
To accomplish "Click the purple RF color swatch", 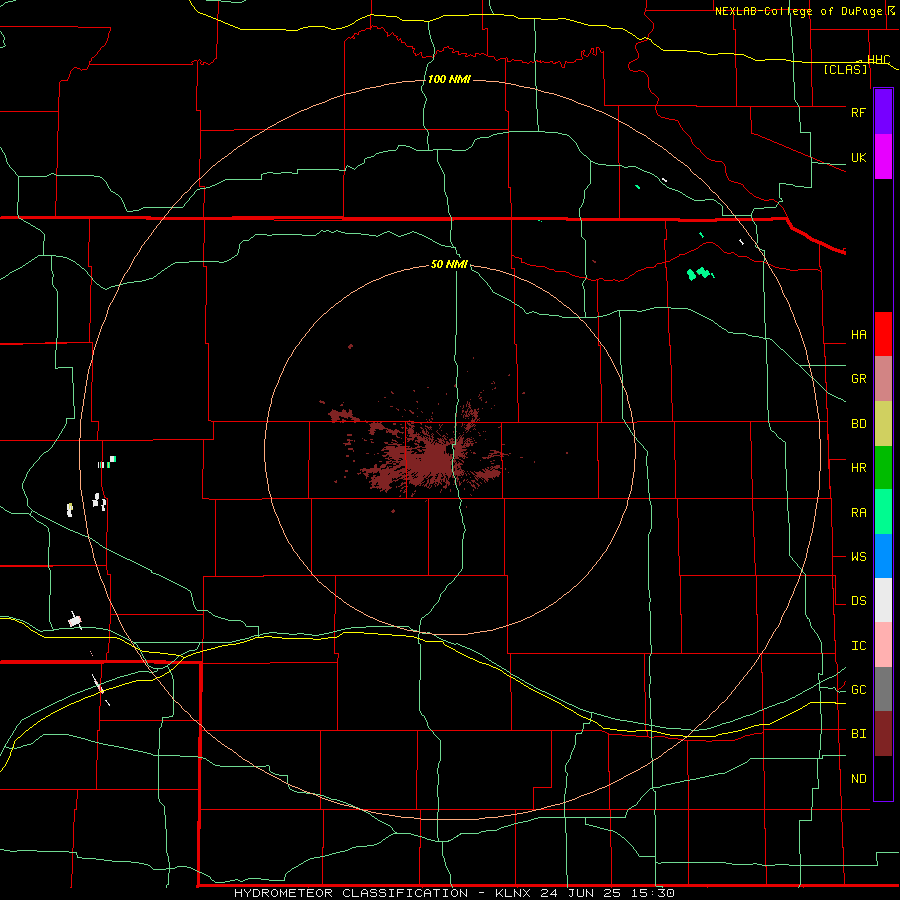I will (883, 112).
